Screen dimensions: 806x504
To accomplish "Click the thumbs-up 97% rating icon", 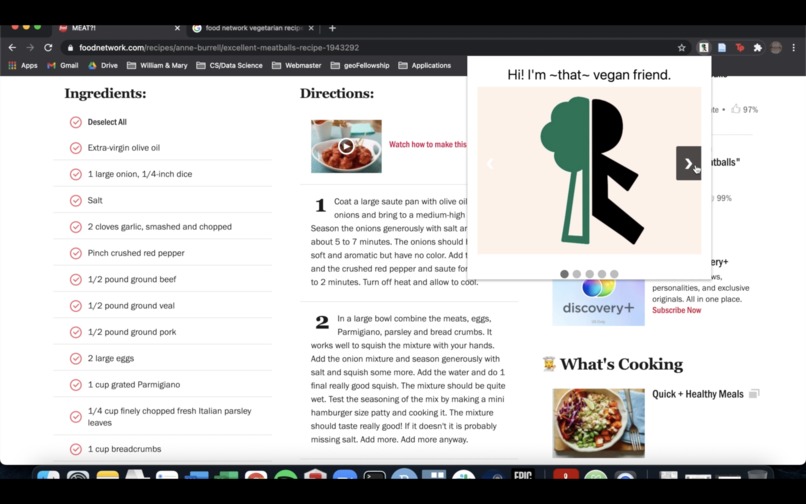I will click(736, 109).
